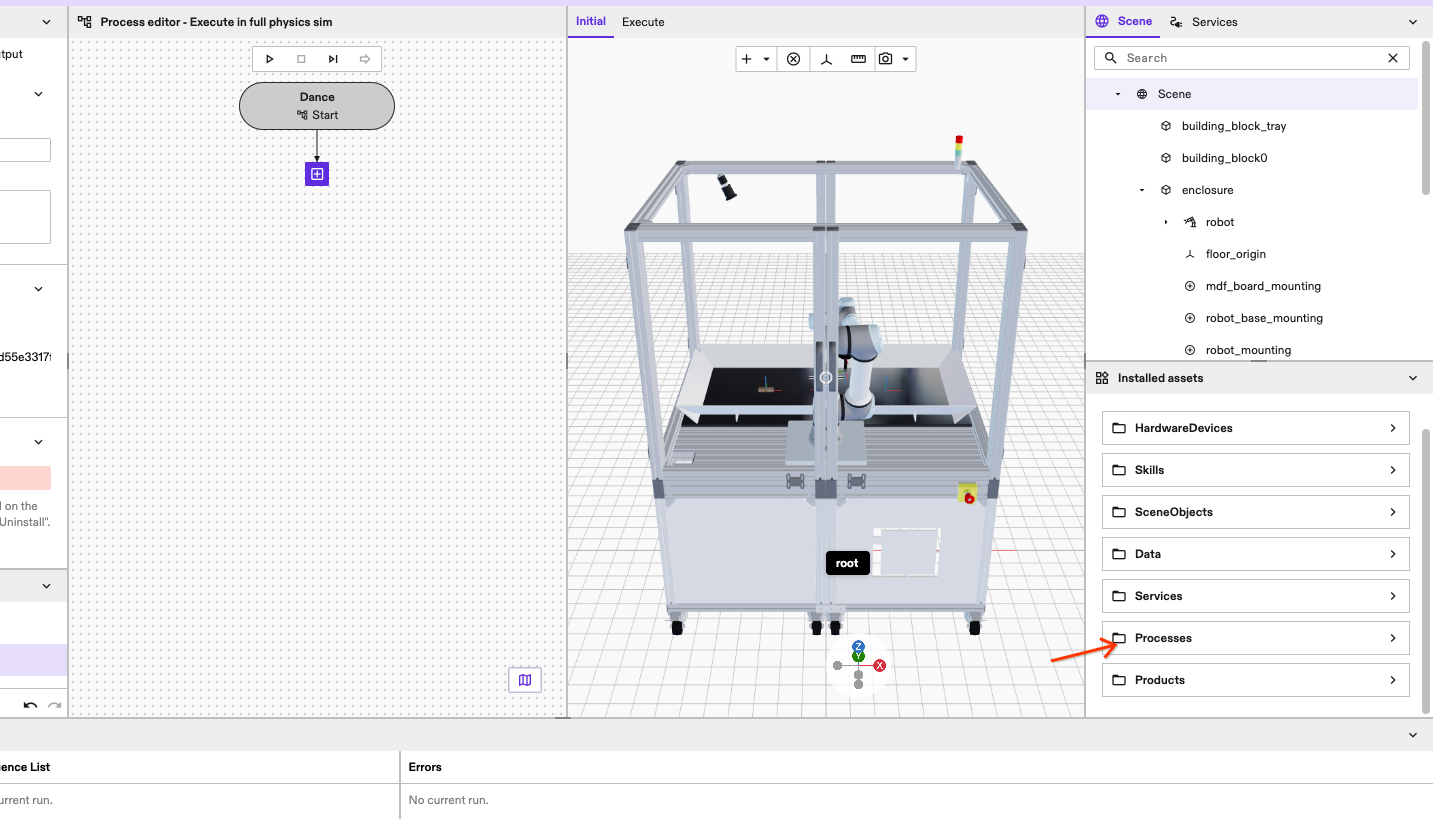The width and height of the screenshot is (1433, 819).
Task: Collapse the Installed assets panel
Action: tap(1412, 378)
